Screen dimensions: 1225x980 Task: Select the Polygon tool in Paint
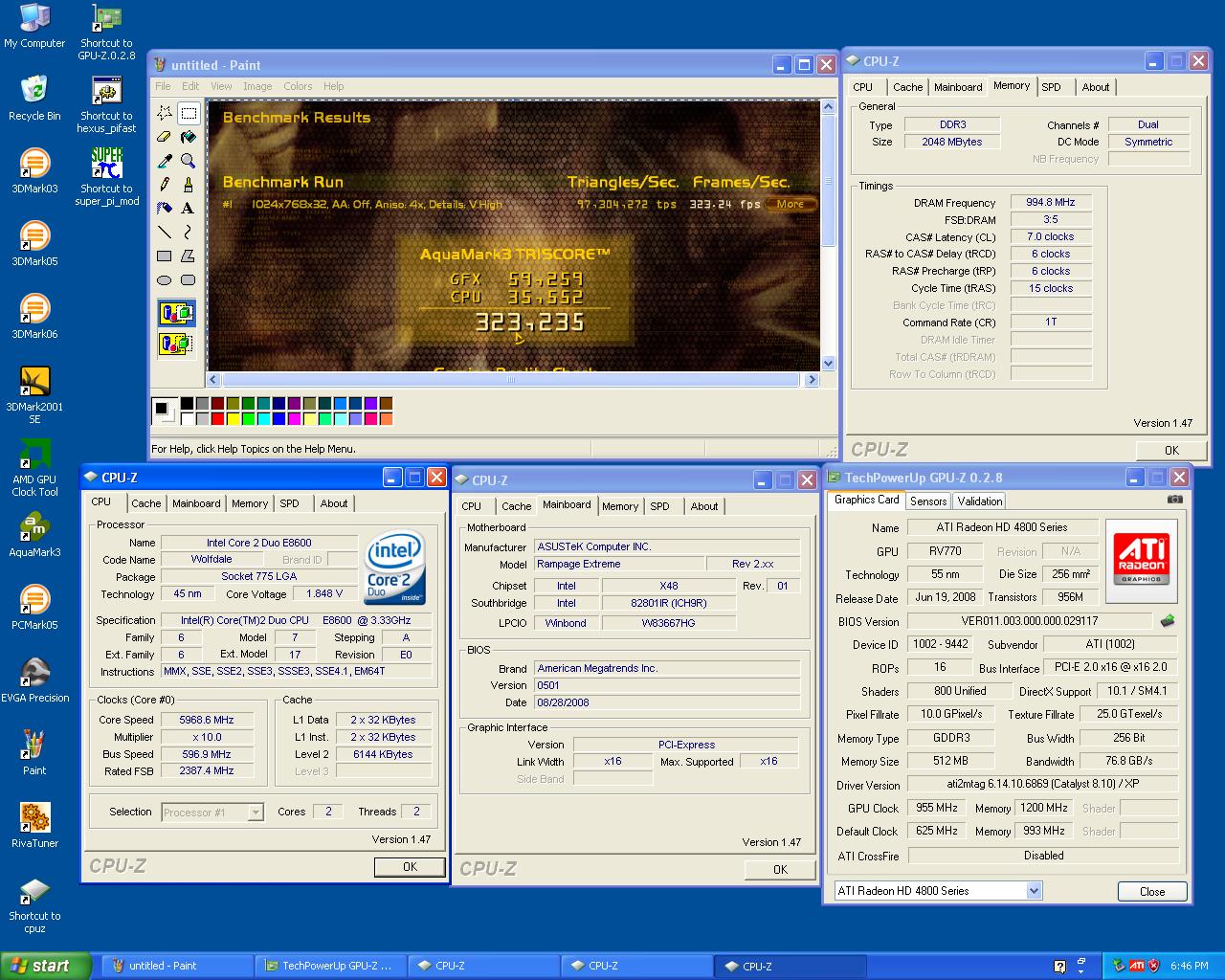click(x=189, y=256)
